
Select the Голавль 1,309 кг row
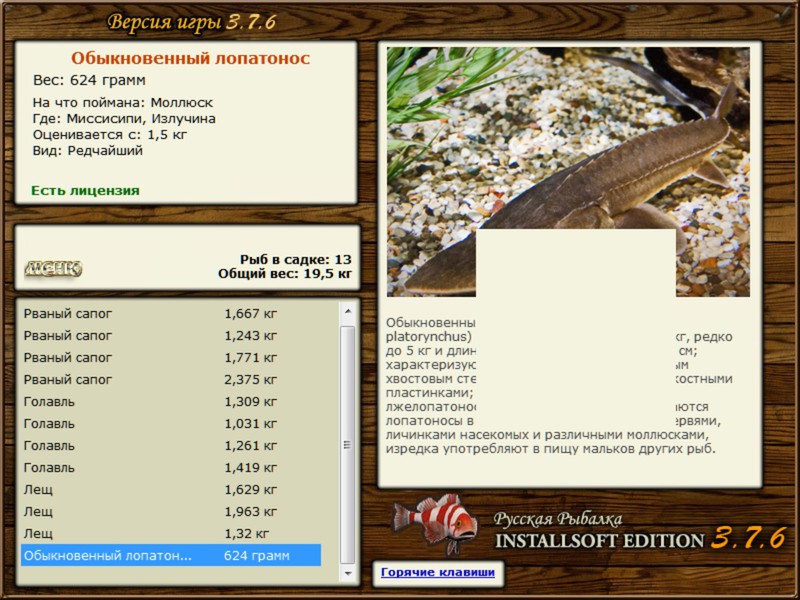coord(171,402)
